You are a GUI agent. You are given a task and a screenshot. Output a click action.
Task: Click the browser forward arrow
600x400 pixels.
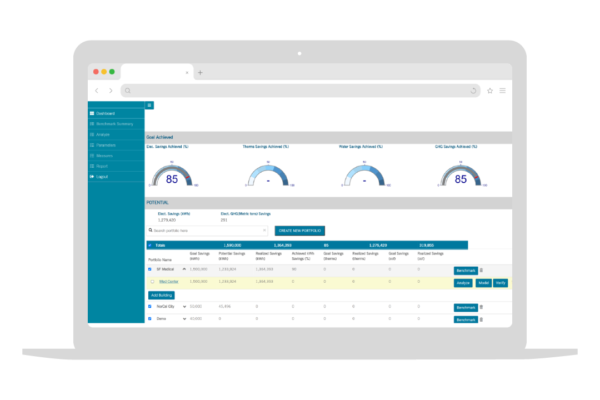(110, 90)
